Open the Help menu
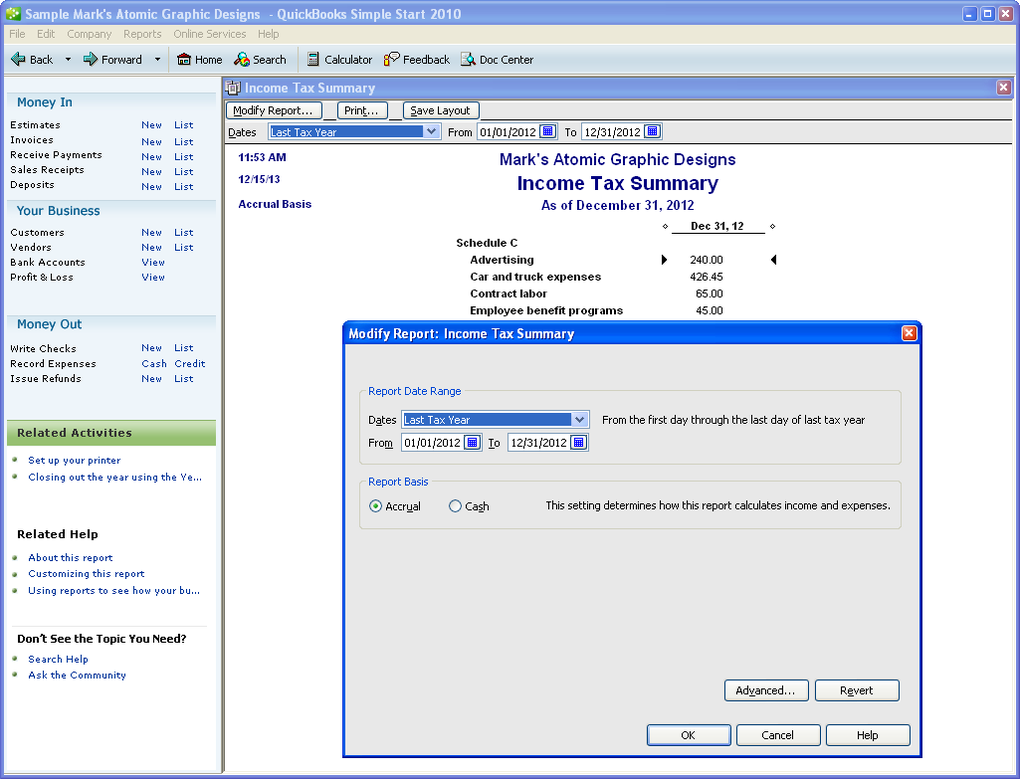The height and width of the screenshot is (779, 1020). click(268, 34)
